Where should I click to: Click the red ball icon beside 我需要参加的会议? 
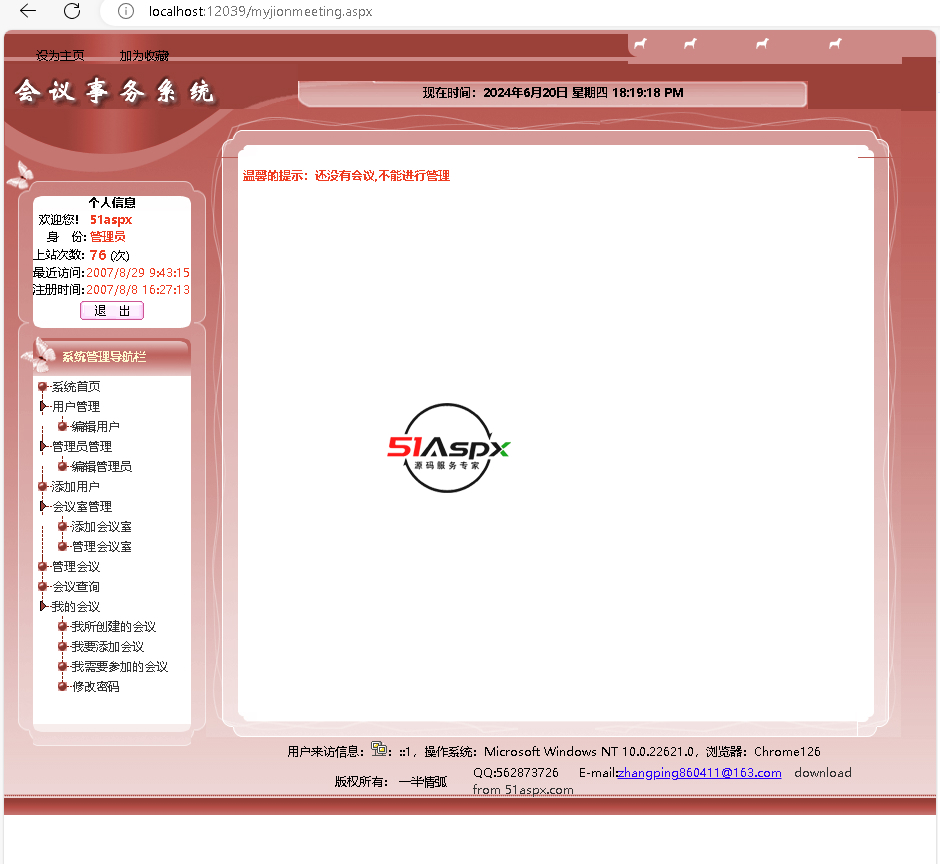coord(62,666)
